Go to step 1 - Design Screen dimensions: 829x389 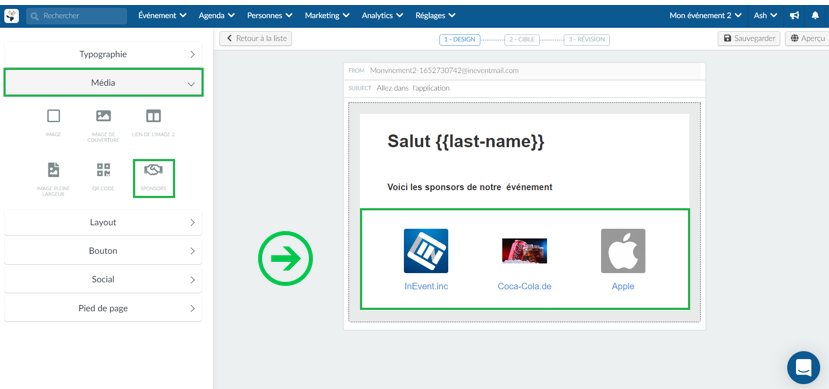click(459, 40)
